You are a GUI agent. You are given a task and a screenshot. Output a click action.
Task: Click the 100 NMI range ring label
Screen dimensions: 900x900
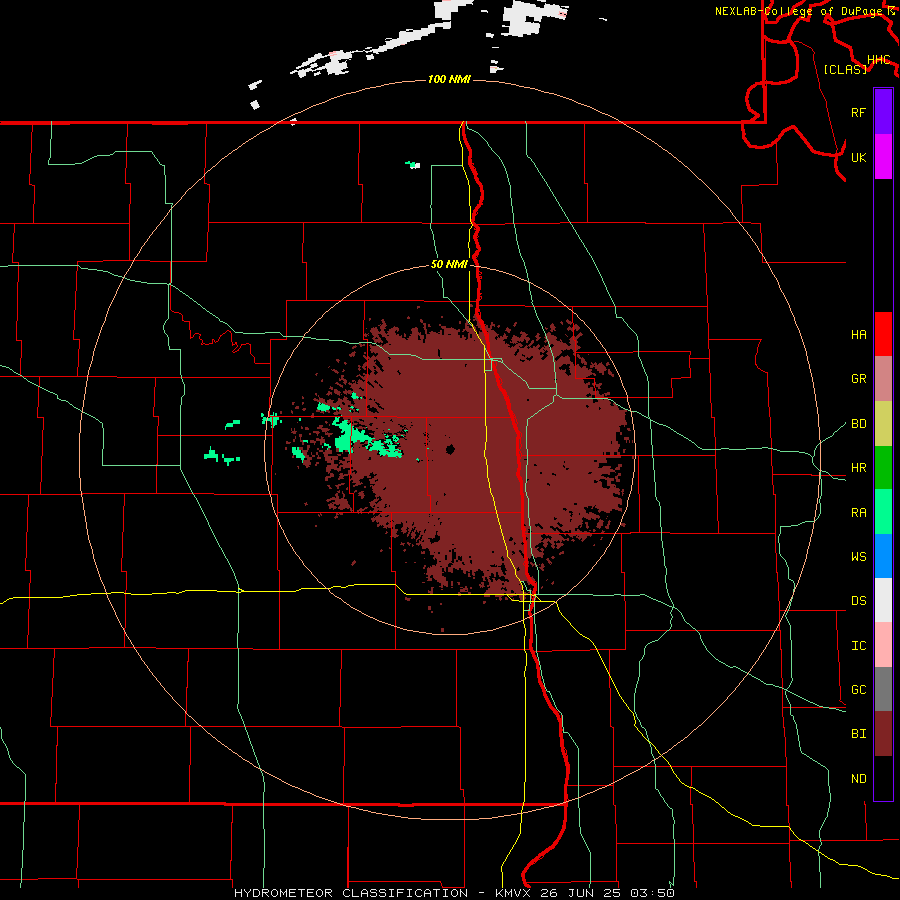click(449, 79)
